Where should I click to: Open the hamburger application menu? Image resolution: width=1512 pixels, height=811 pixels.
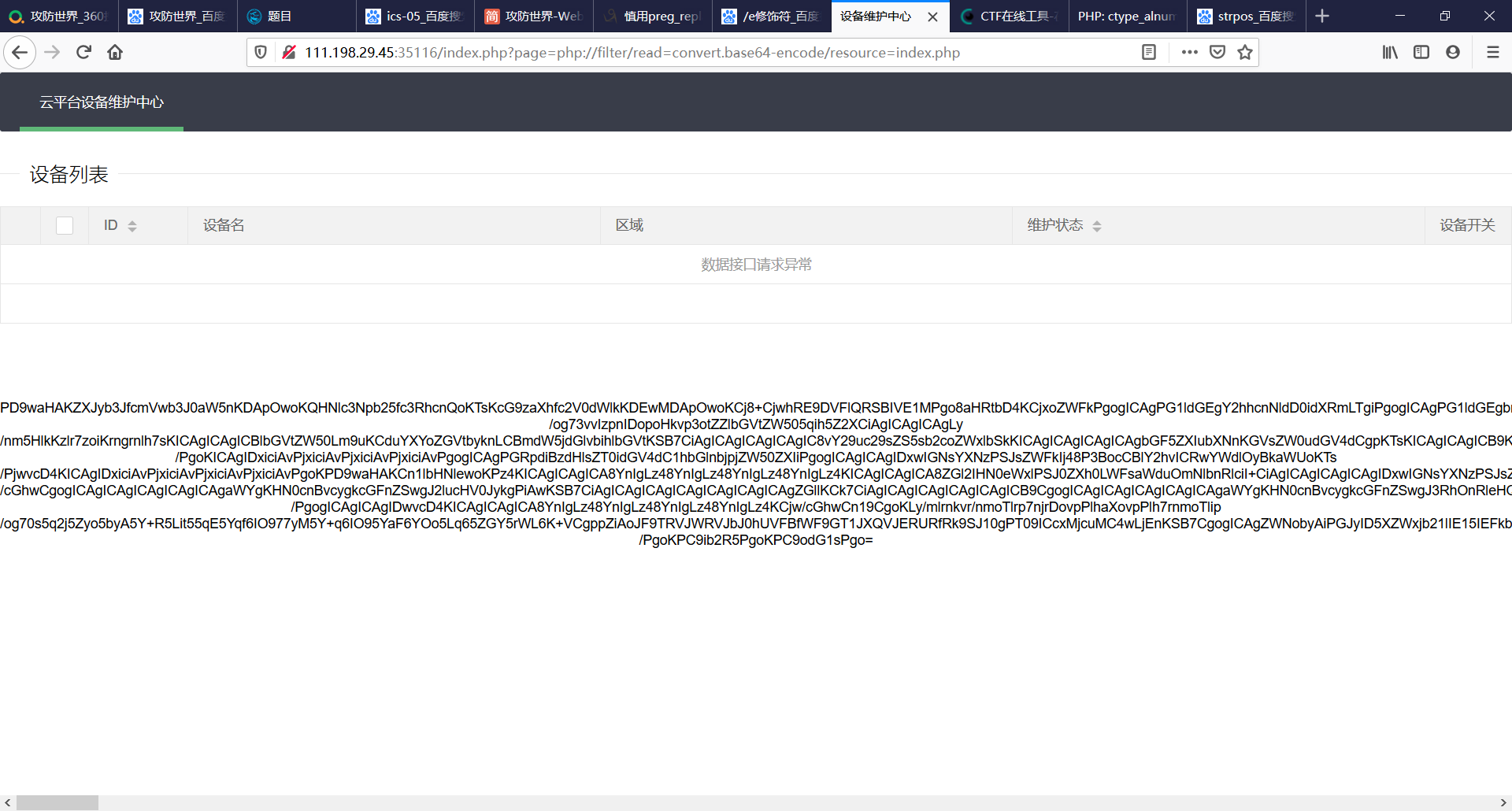coord(1492,52)
